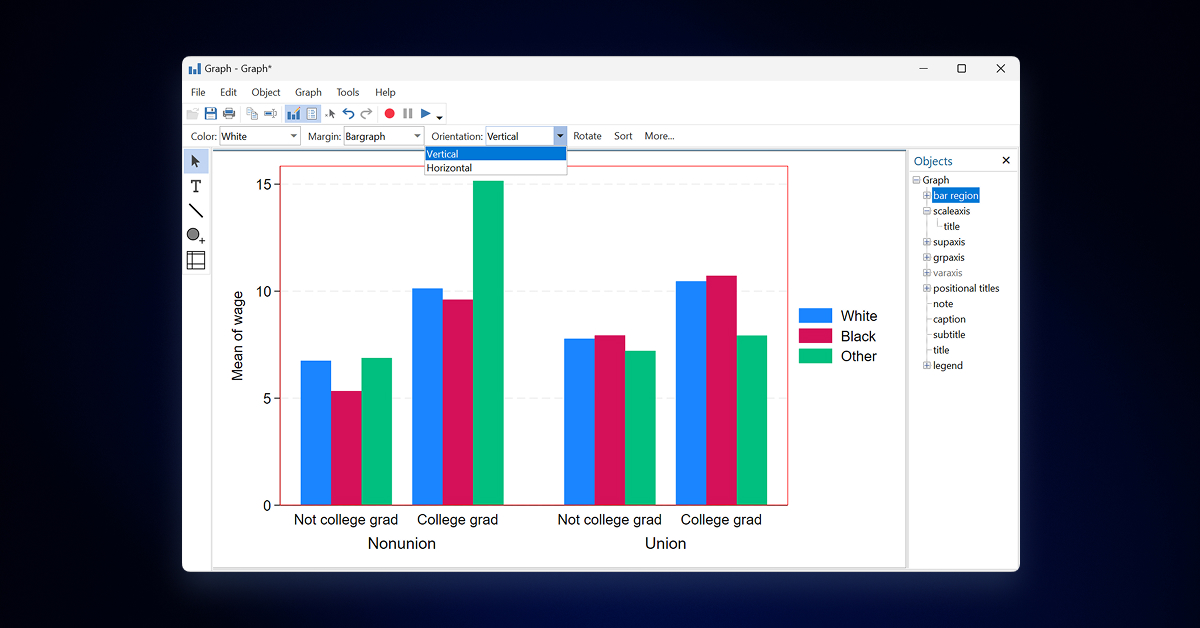Click the Save graph icon
The width and height of the screenshot is (1200, 628).
[211, 114]
